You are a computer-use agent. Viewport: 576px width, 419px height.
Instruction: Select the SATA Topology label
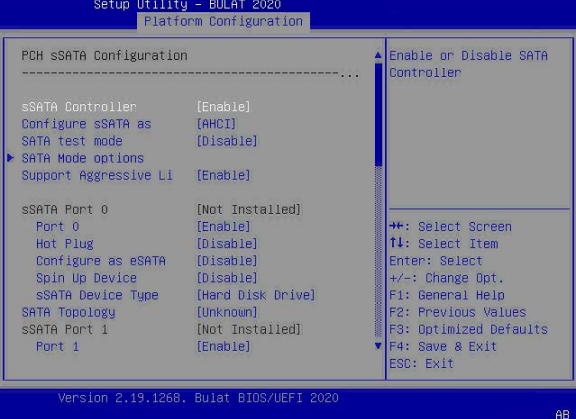tap(68, 313)
